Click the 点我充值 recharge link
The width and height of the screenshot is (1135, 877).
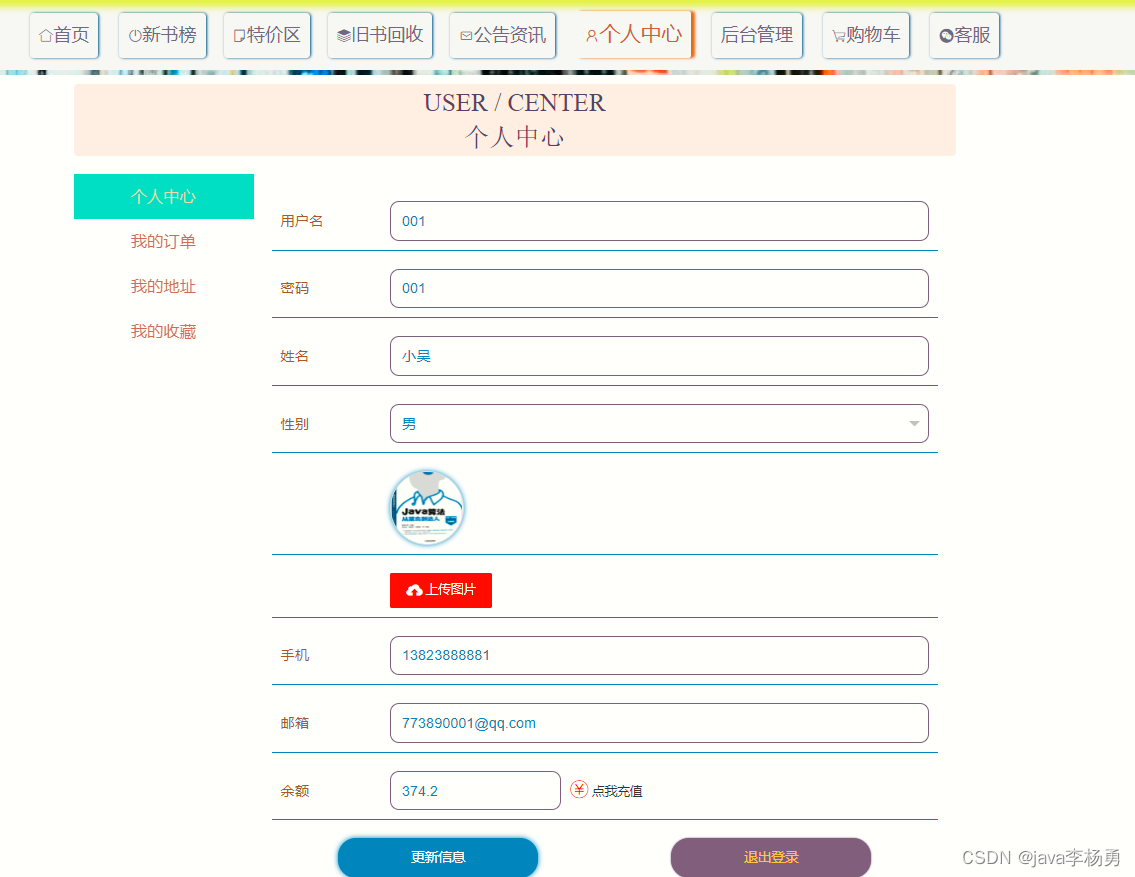click(x=617, y=791)
